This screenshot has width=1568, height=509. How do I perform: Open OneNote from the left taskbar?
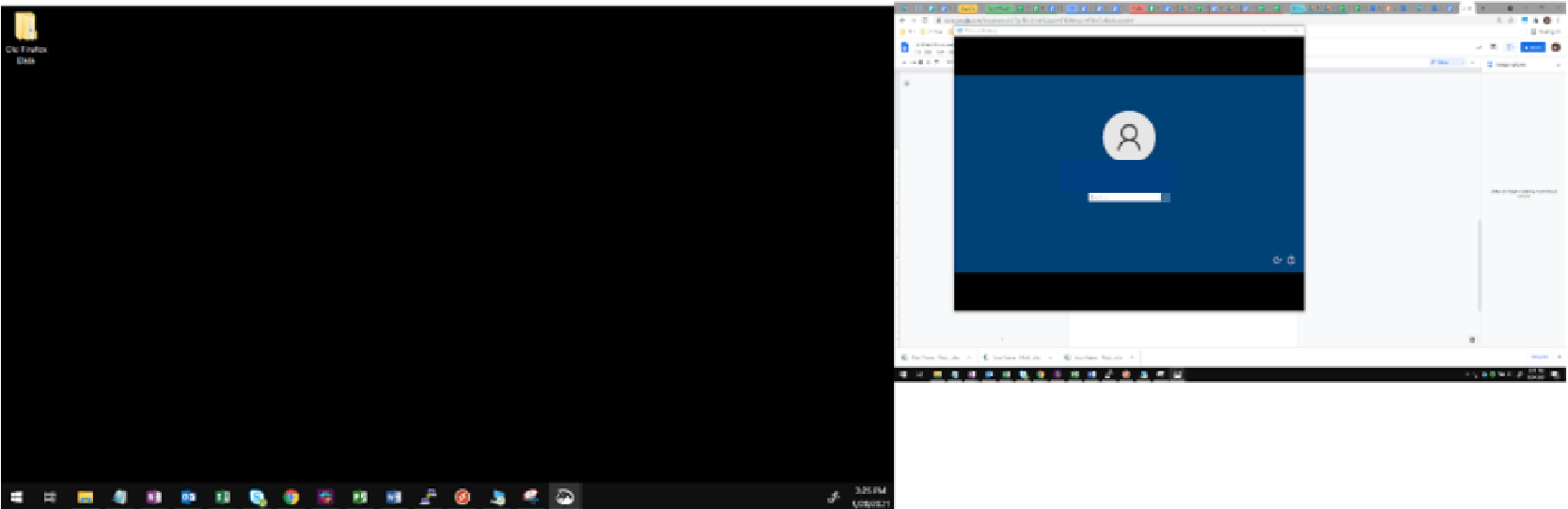(x=153, y=497)
